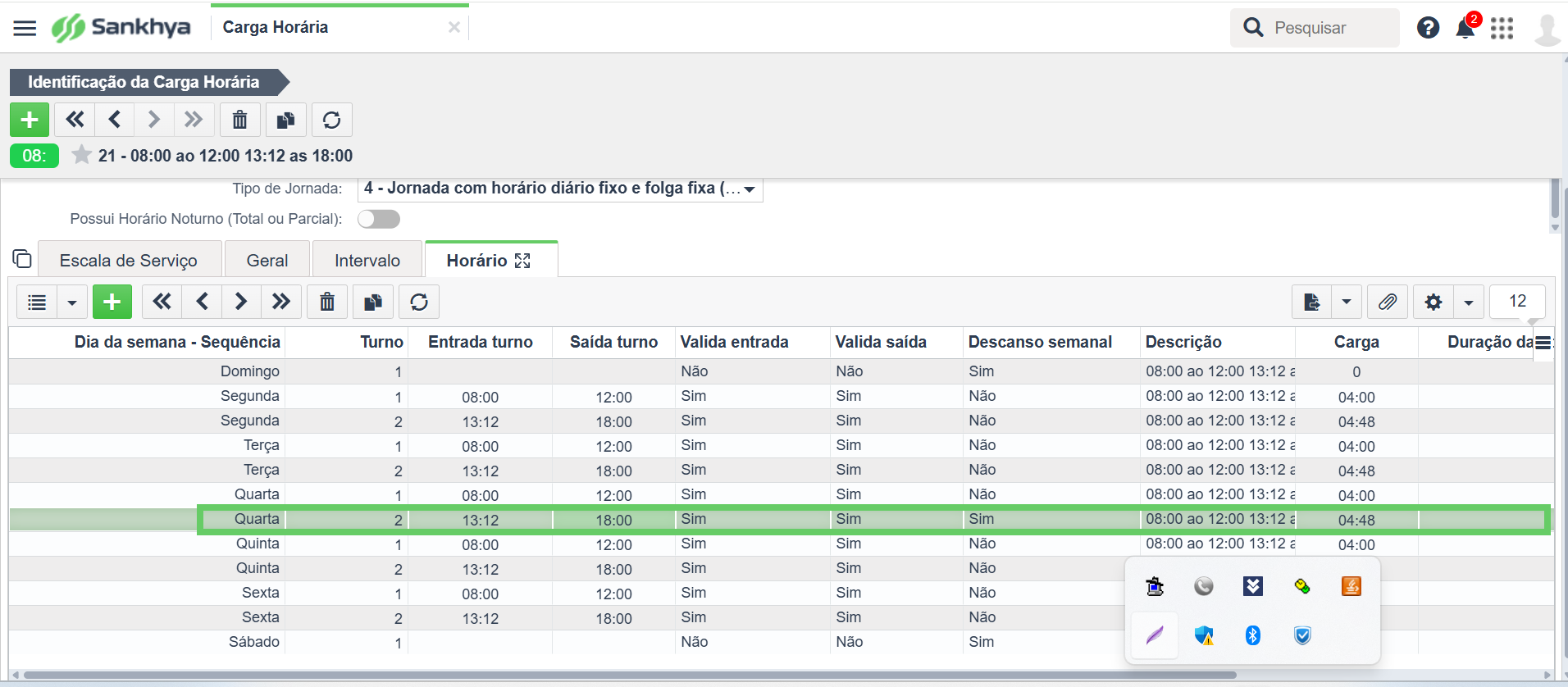Open list view mode dropdown arrow
The width and height of the screenshot is (1568, 687).
coord(72,303)
